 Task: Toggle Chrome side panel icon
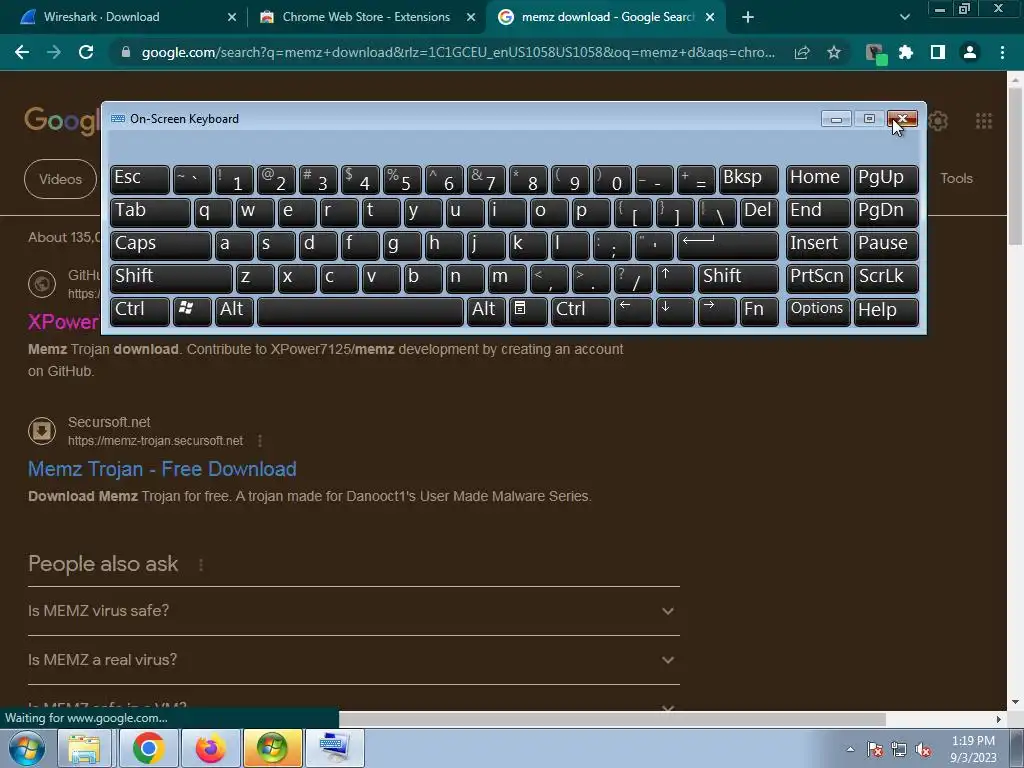[x=938, y=52]
